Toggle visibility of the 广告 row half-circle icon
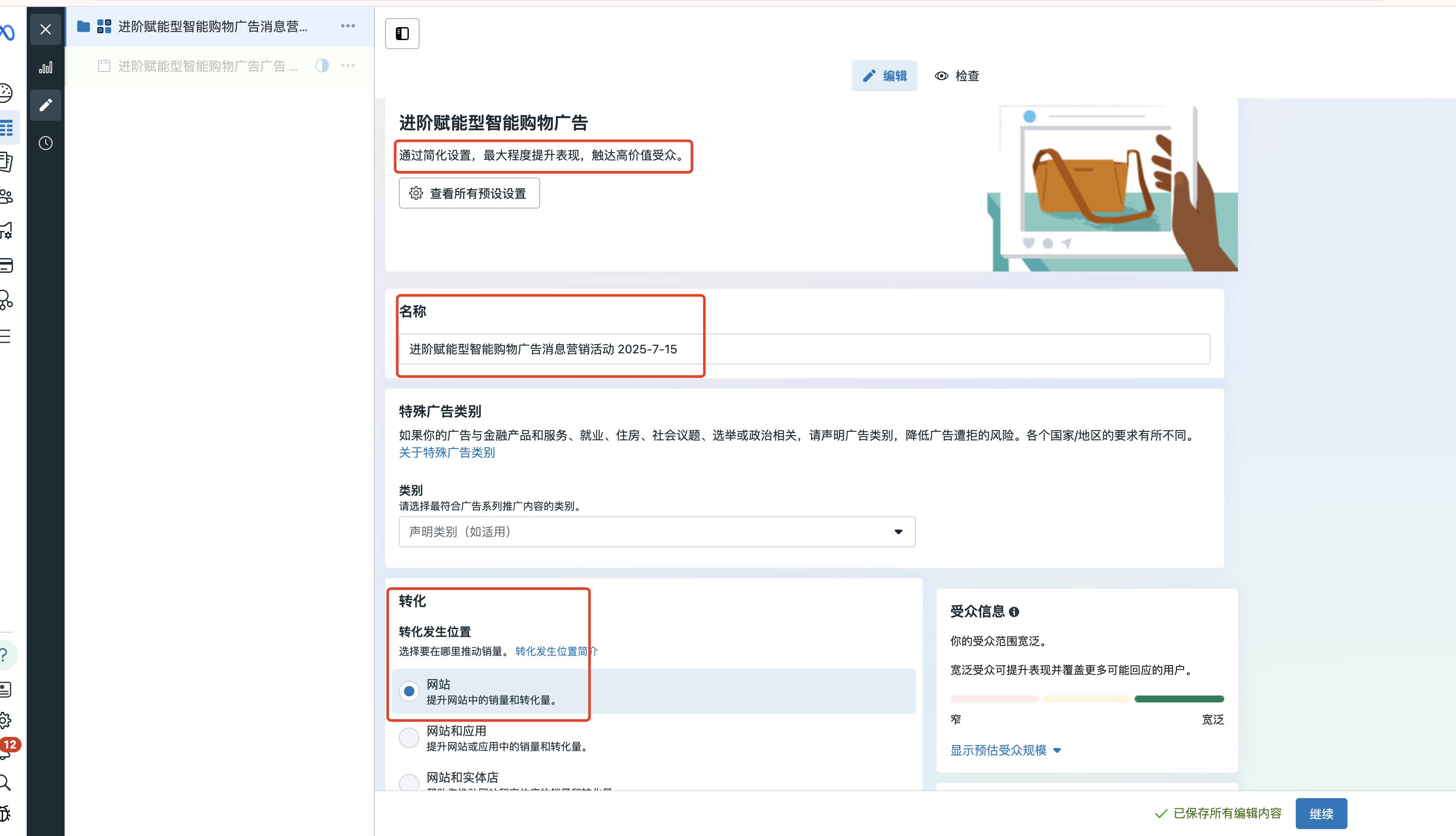 coord(322,66)
